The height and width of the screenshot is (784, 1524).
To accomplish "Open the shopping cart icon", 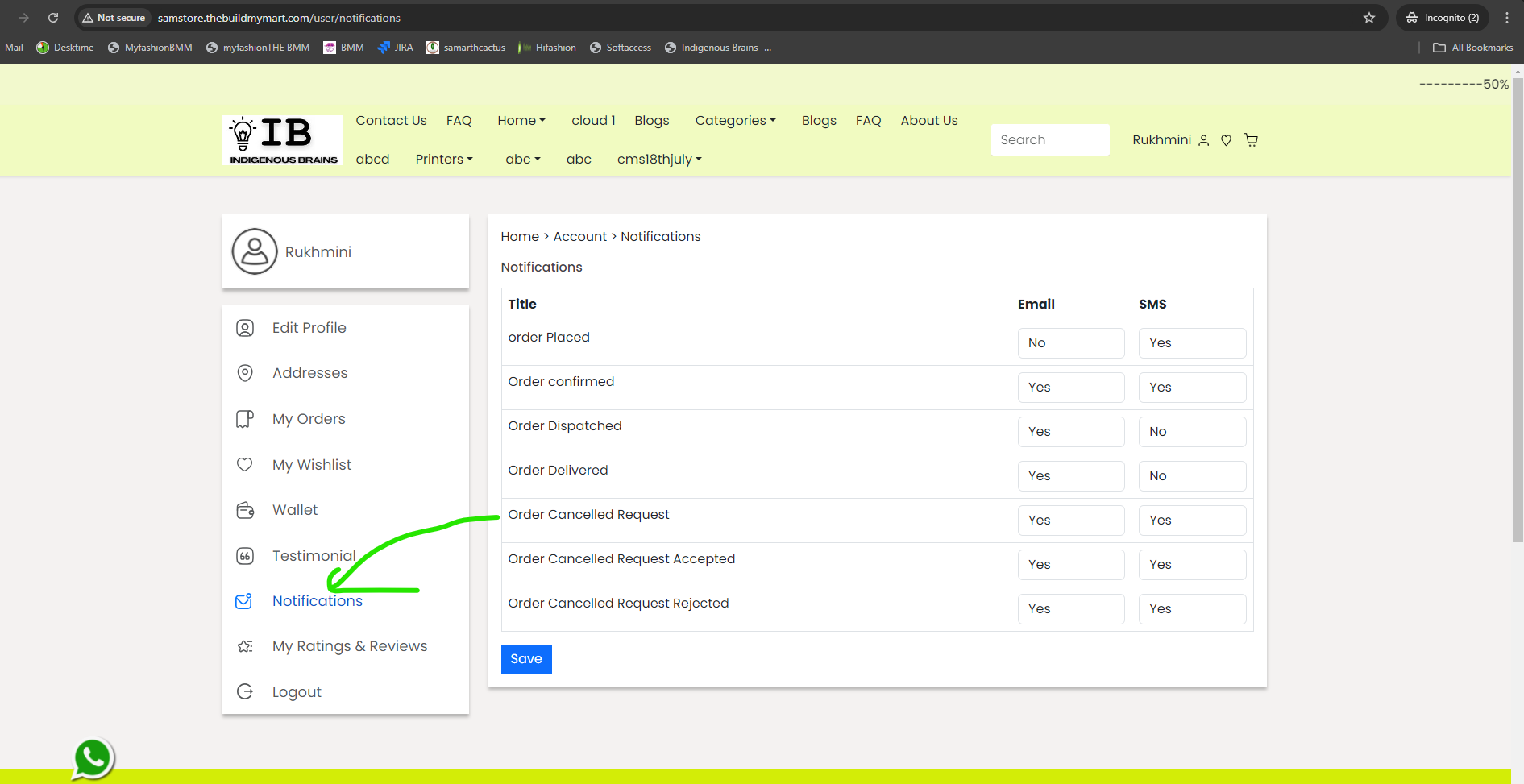I will (1252, 140).
